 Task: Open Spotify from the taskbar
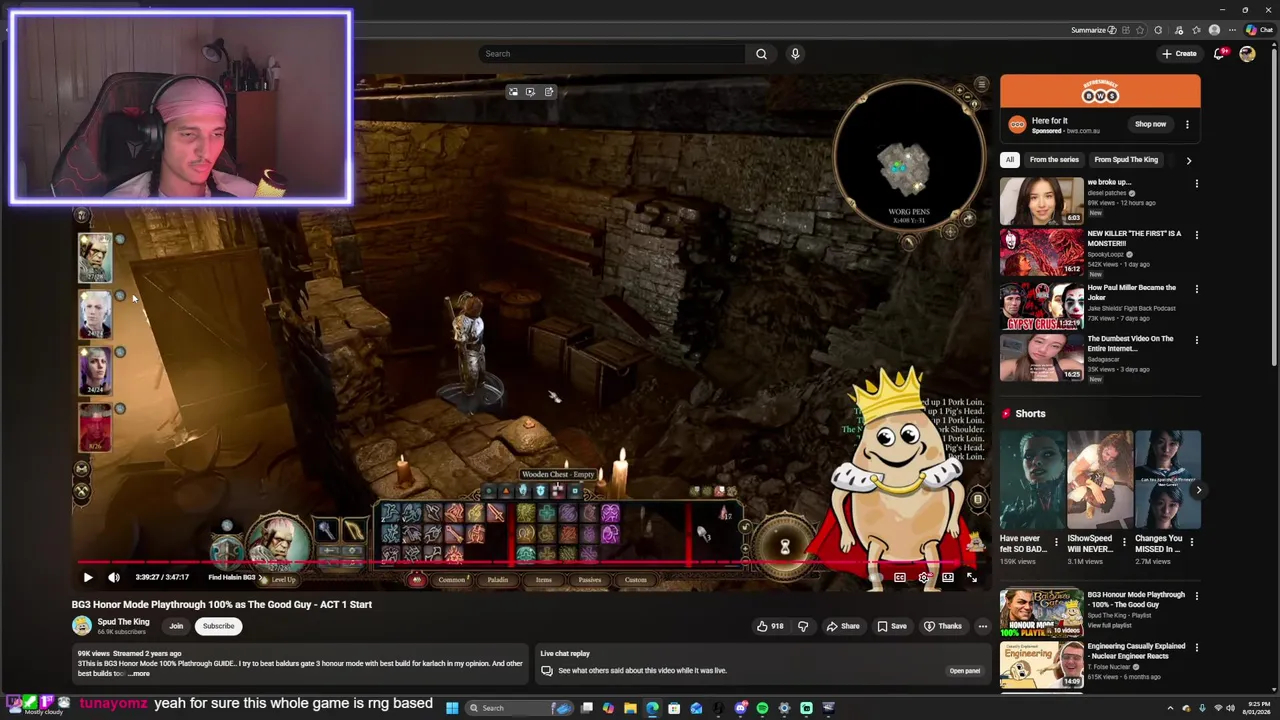pyautogui.click(x=762, y=708)
